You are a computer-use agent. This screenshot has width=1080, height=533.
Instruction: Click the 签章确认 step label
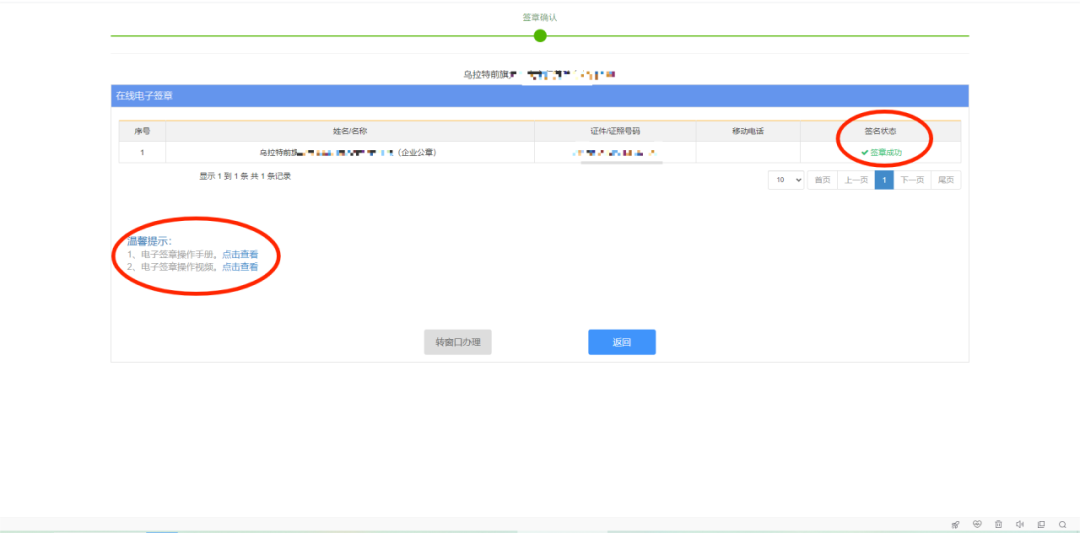point(540,18)
